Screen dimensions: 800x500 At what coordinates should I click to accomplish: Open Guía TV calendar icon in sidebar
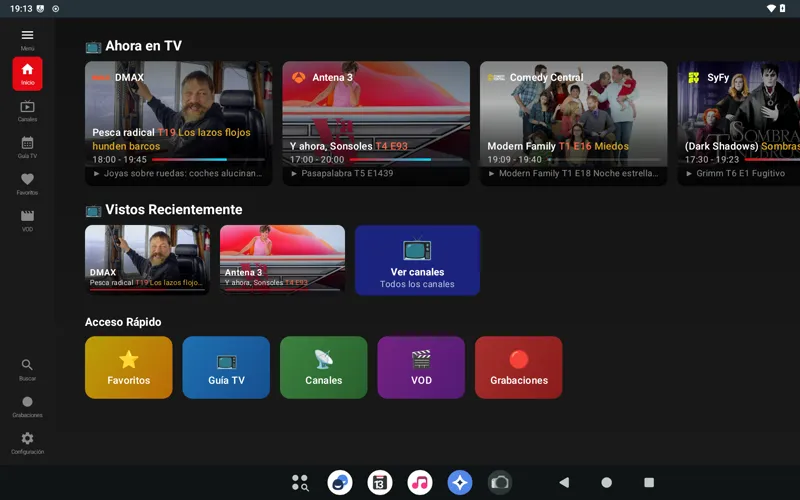point(27,147)
